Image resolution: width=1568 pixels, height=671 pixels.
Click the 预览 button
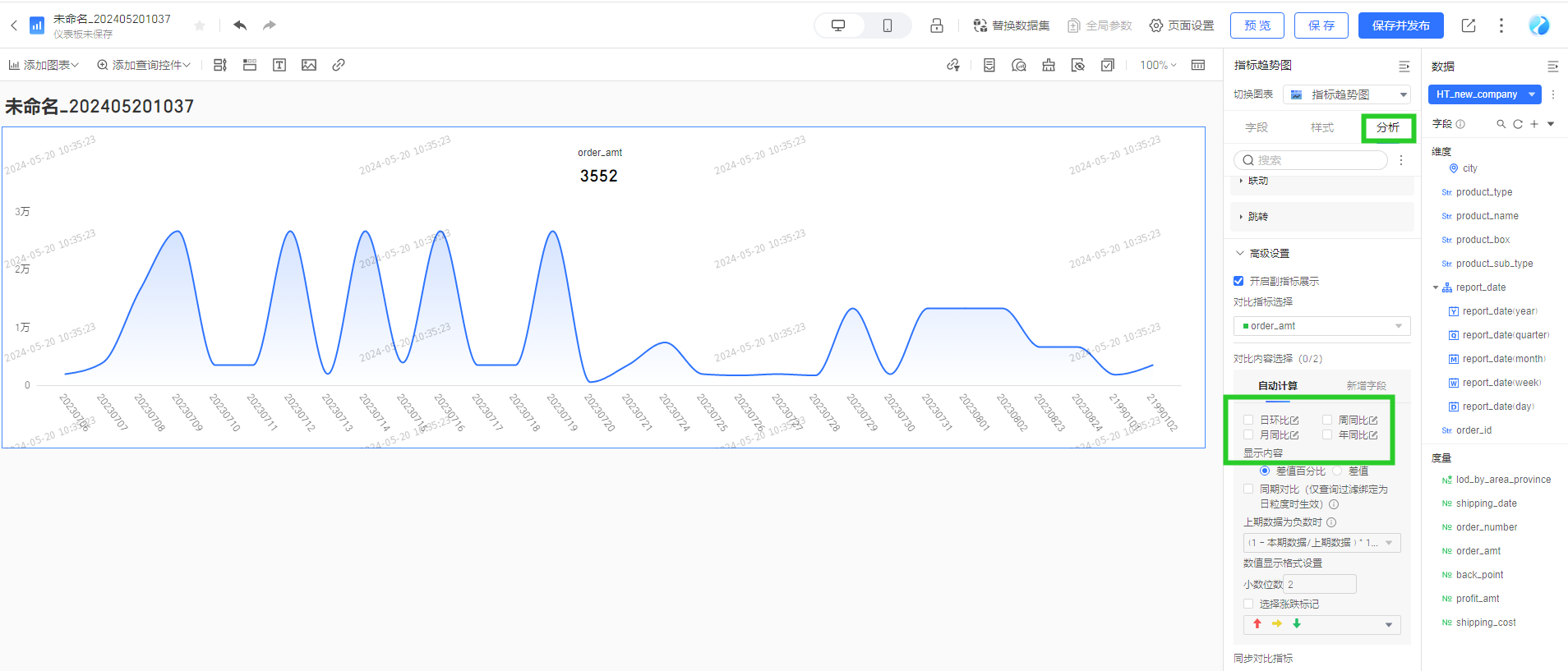click(x=1257, y=25)
